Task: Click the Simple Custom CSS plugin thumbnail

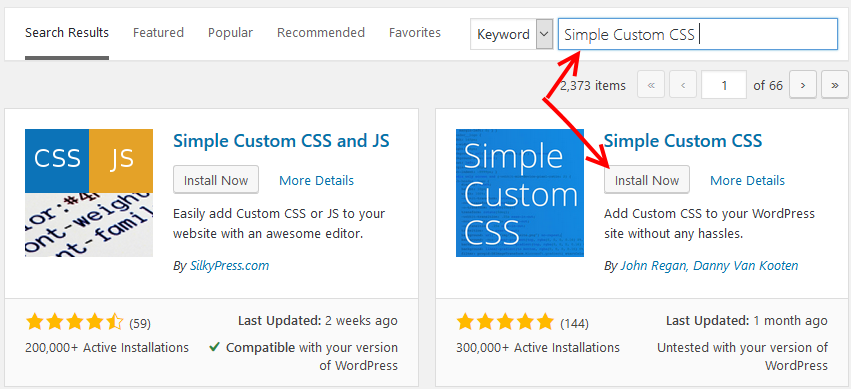Action: pos(520,193)
